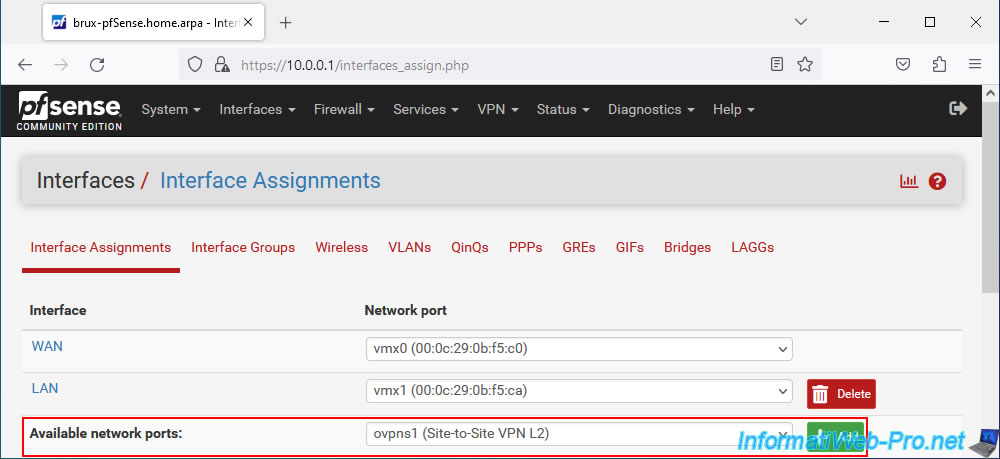The image size is (1000, 459).
Task: Open the WAN interface link
Action: (x=47, y=346)
